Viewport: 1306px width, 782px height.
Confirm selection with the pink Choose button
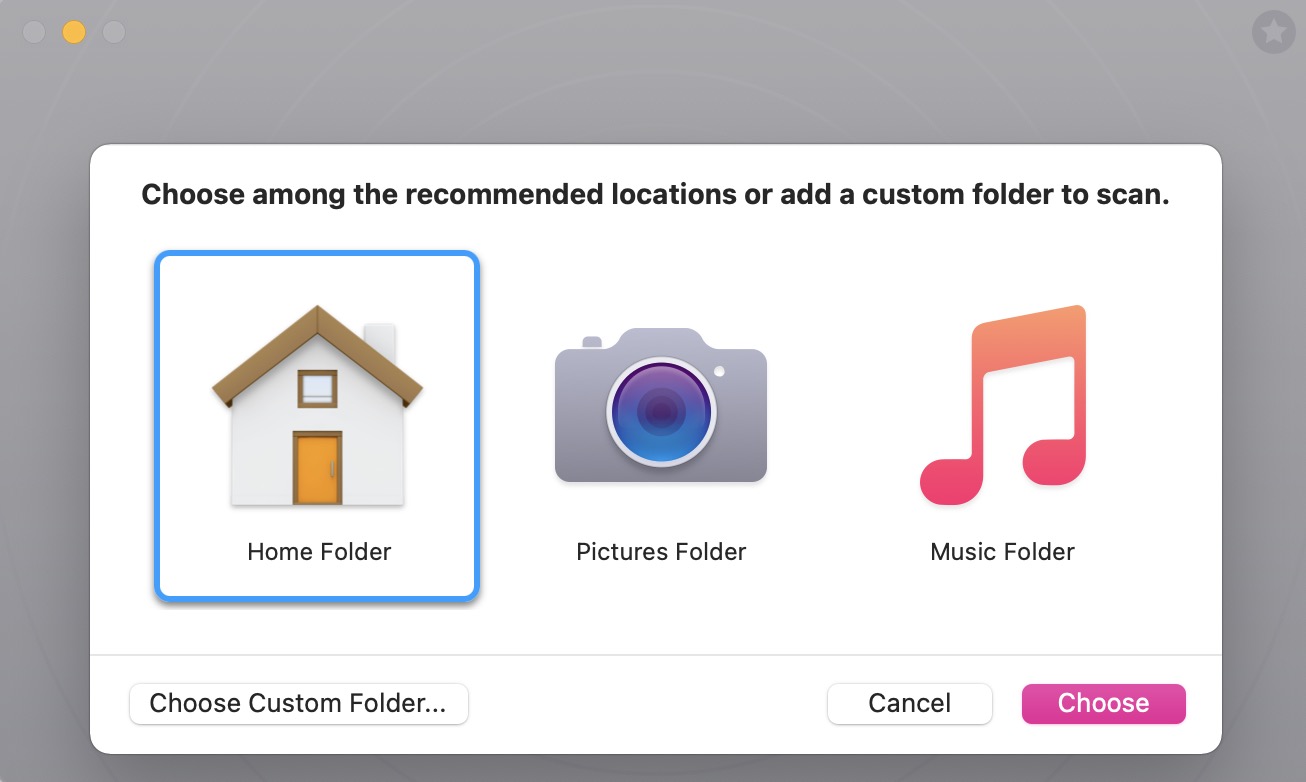point(1104,704)
